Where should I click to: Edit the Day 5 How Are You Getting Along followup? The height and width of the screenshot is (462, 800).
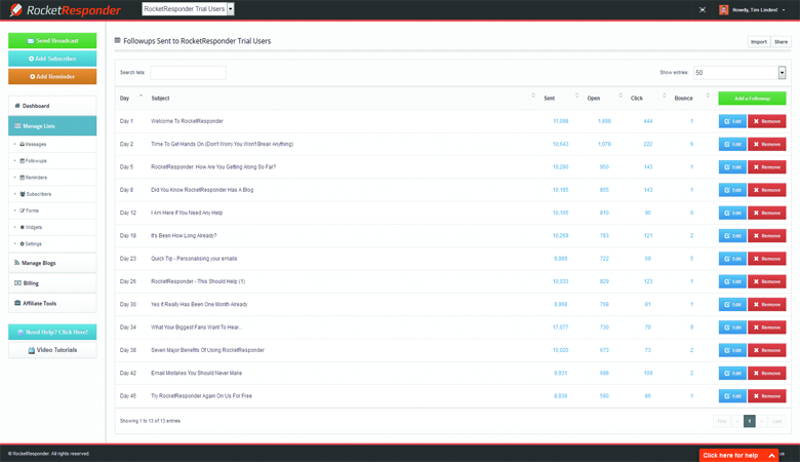(732, 167)
